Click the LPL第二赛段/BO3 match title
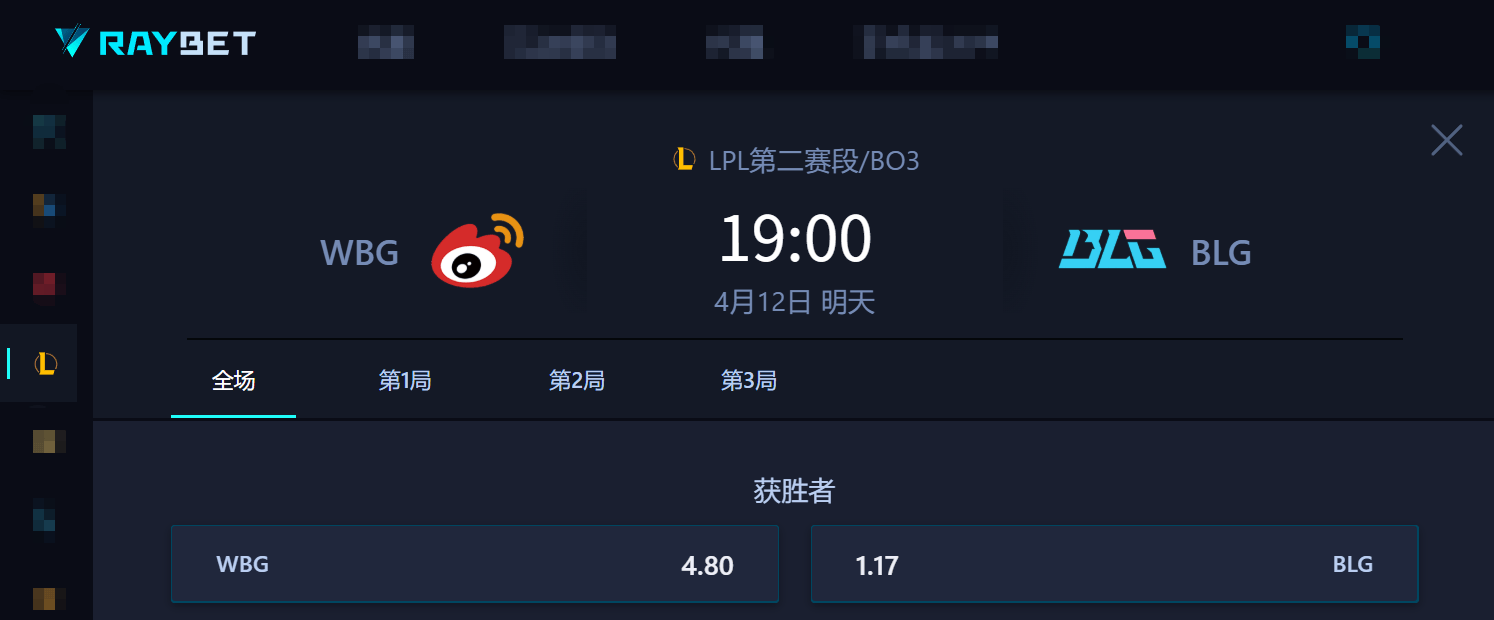 click(814, 160)
